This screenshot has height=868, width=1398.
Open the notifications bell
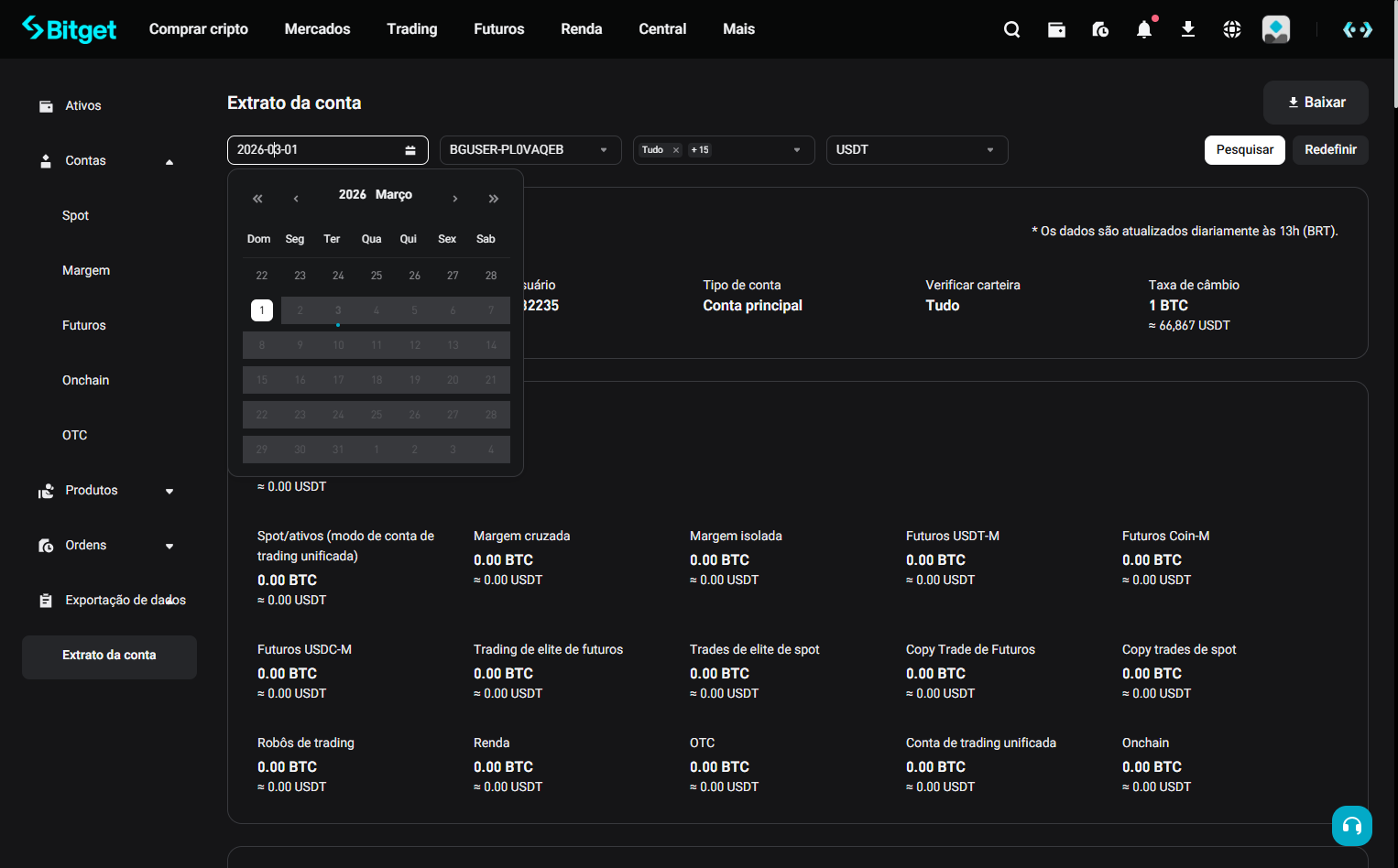pos(1144,29)
